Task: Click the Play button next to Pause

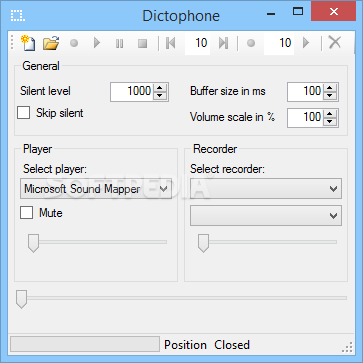Action: tap(97, 43)
